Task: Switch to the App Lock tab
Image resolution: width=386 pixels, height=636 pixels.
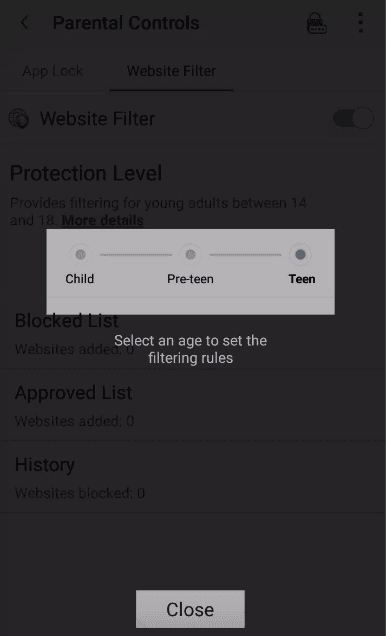Action: pyautogui.click(x=53, y=71)
